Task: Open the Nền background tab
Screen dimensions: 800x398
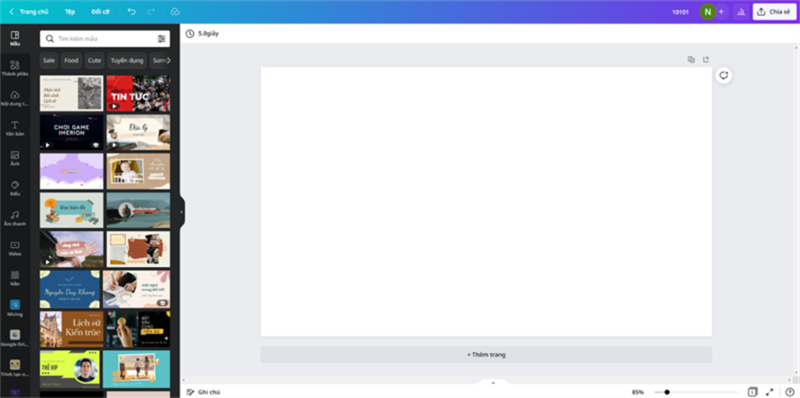Action: coord(15,279)
